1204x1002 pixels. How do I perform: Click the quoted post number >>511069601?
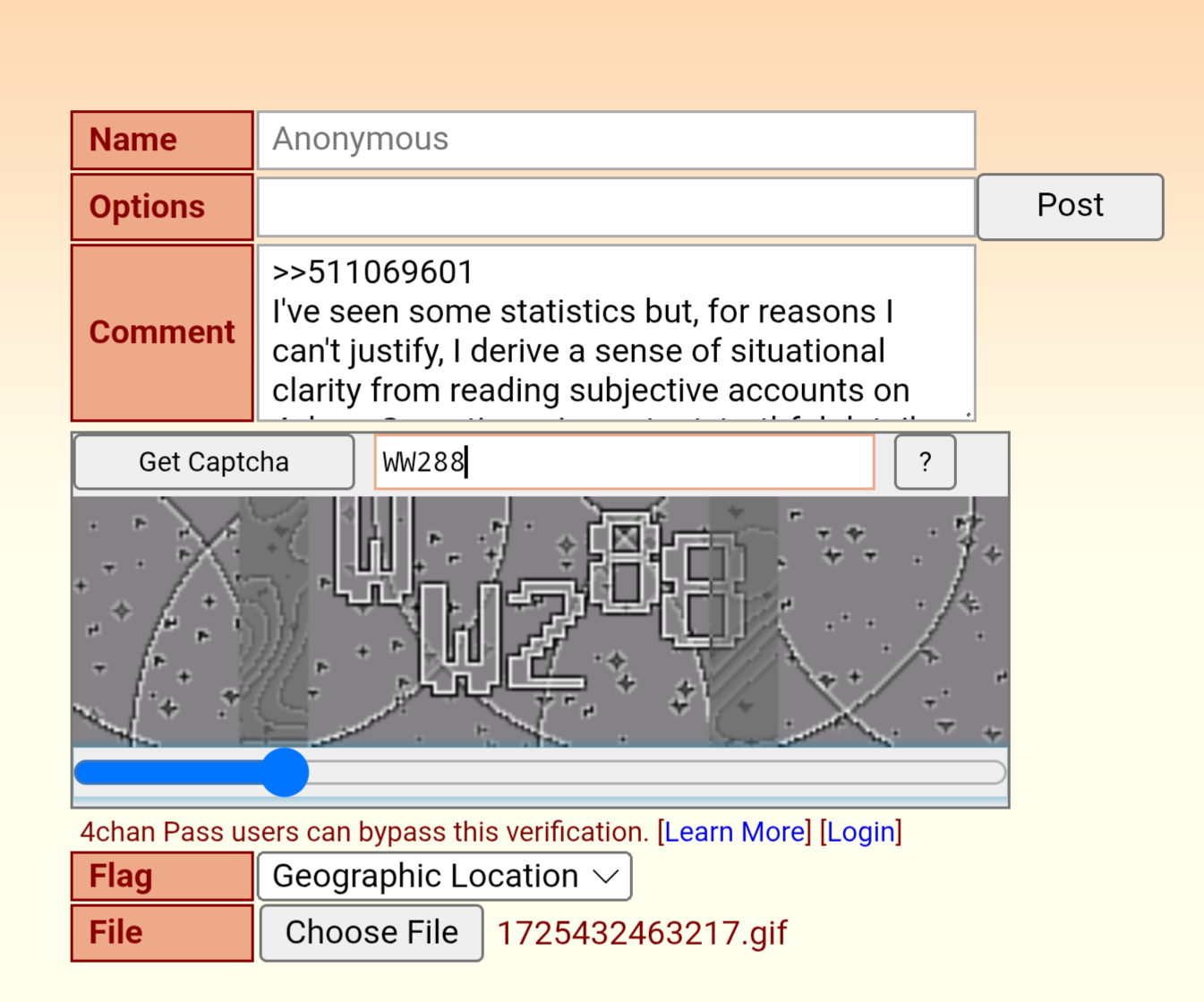372,272
